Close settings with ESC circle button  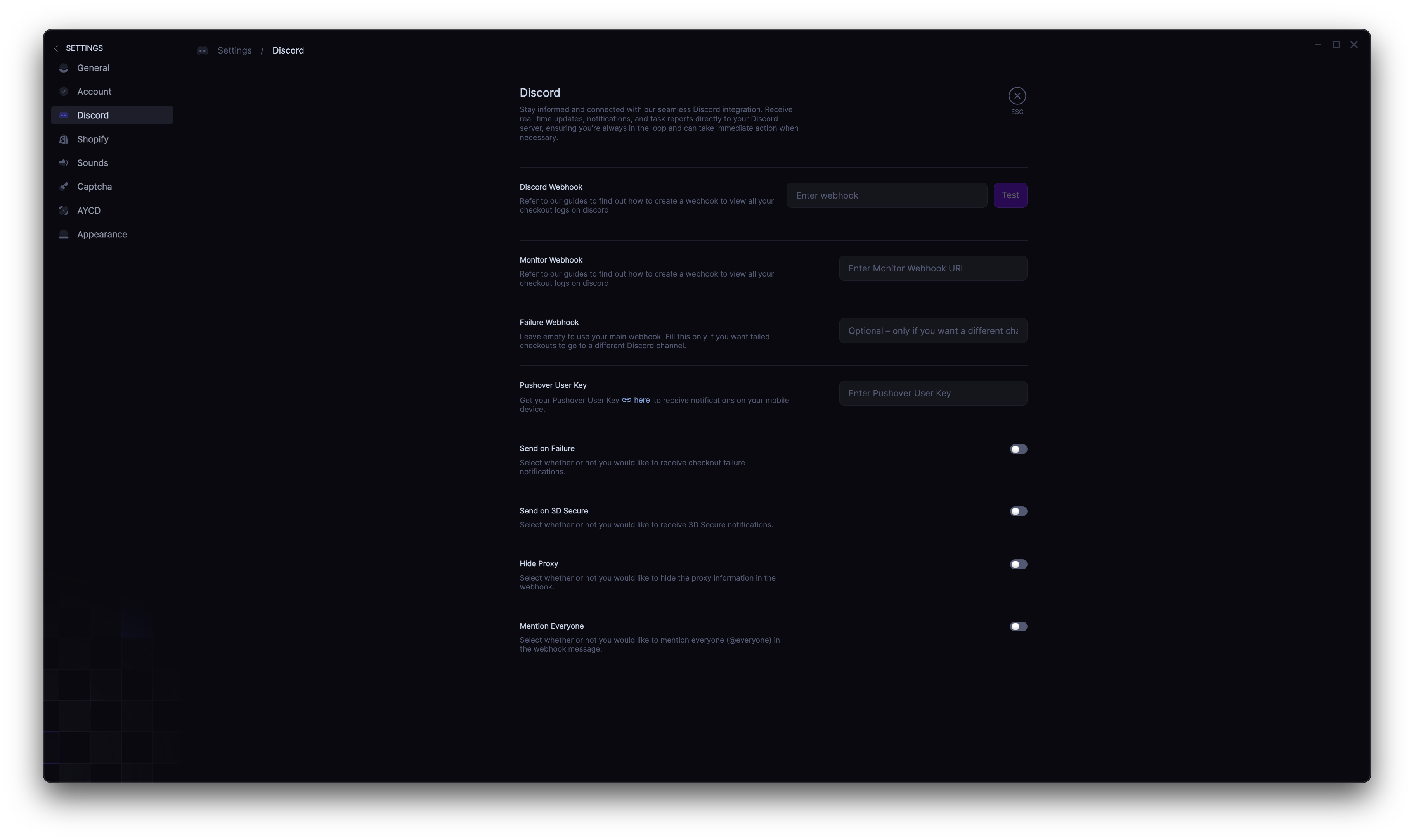coord(1017,96)
